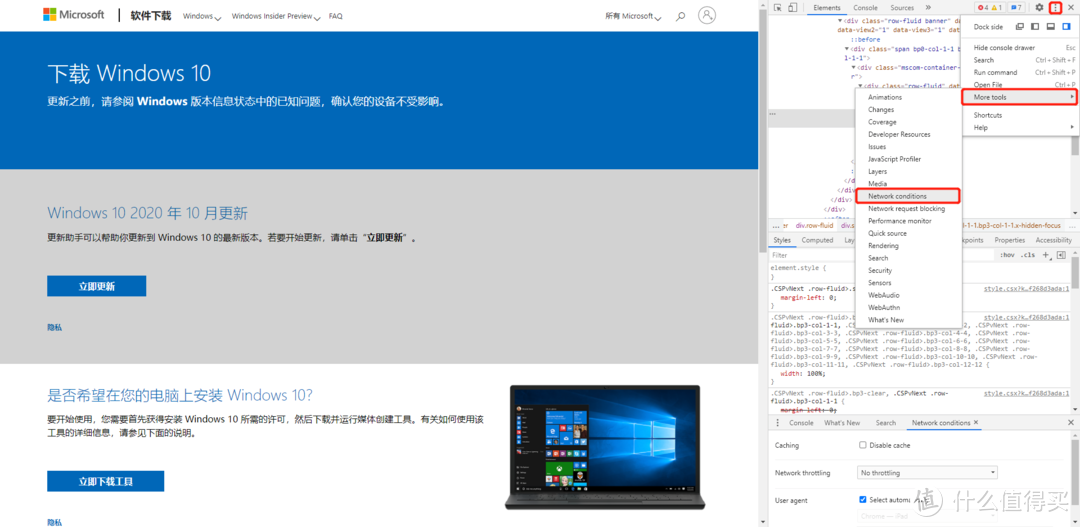Enable the Disable cache checkbox

(862, 445)
